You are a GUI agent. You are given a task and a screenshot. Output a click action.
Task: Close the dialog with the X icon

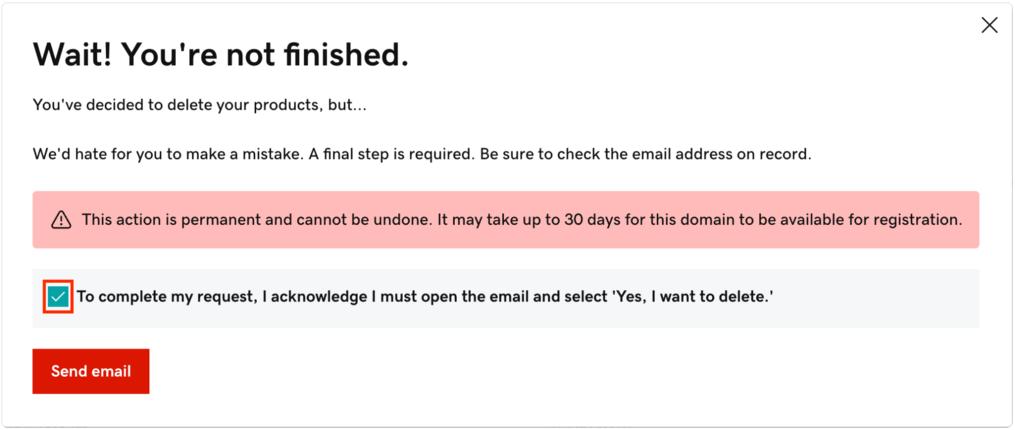[x=989, y=25]
